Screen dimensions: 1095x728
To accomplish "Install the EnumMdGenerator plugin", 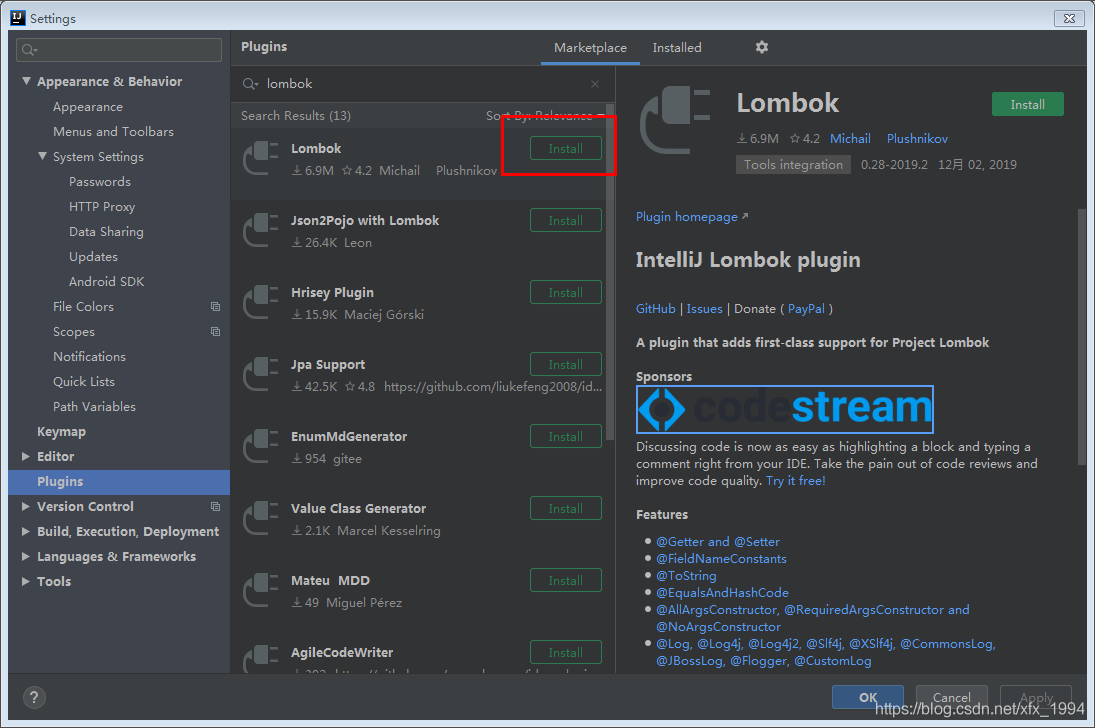I will [566, 436].
